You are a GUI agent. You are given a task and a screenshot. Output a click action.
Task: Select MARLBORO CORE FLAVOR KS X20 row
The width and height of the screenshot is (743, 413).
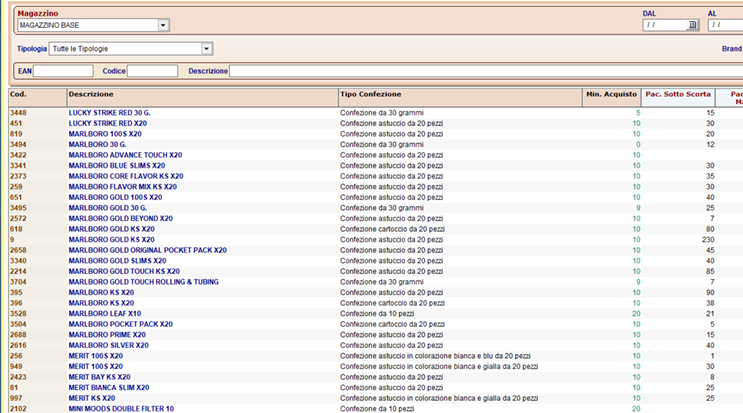point(376,176)
